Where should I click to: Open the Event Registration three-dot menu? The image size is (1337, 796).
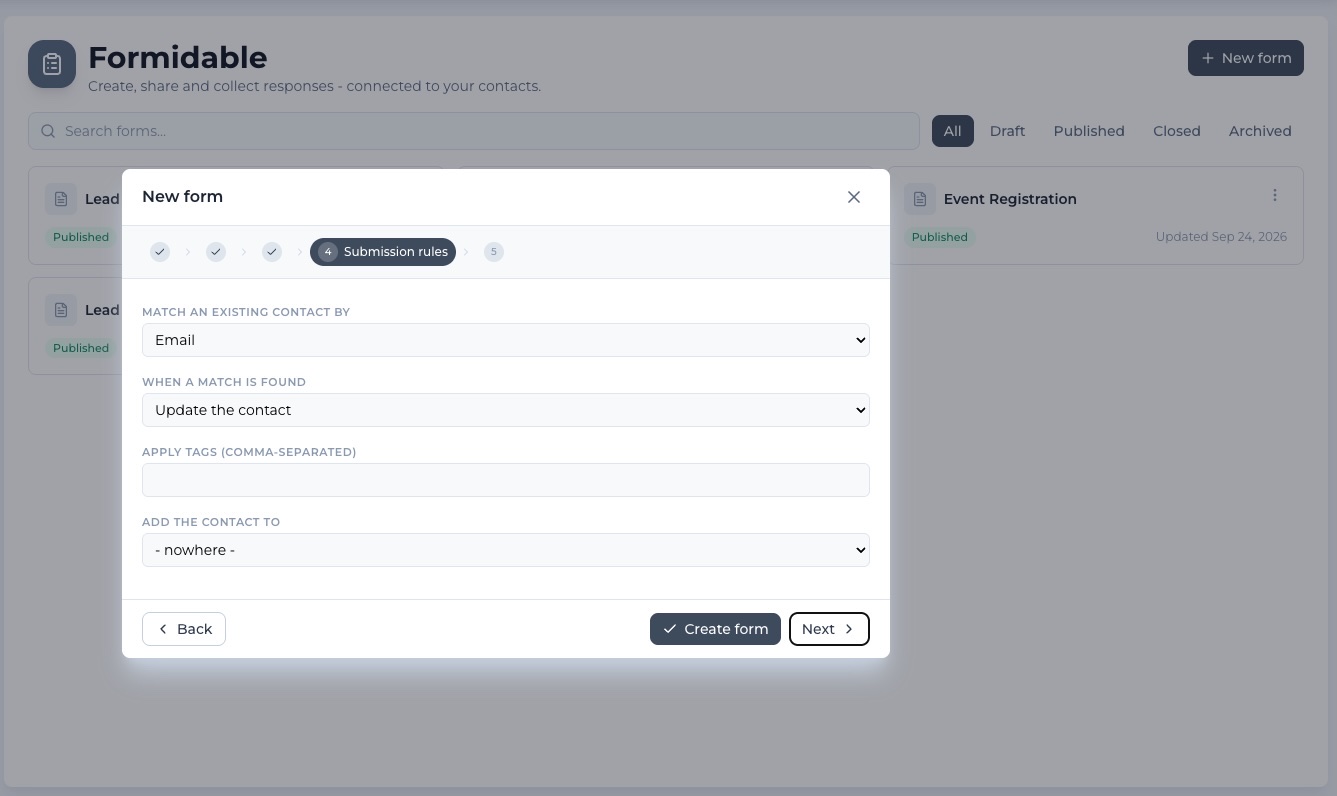click(1275, 195)
